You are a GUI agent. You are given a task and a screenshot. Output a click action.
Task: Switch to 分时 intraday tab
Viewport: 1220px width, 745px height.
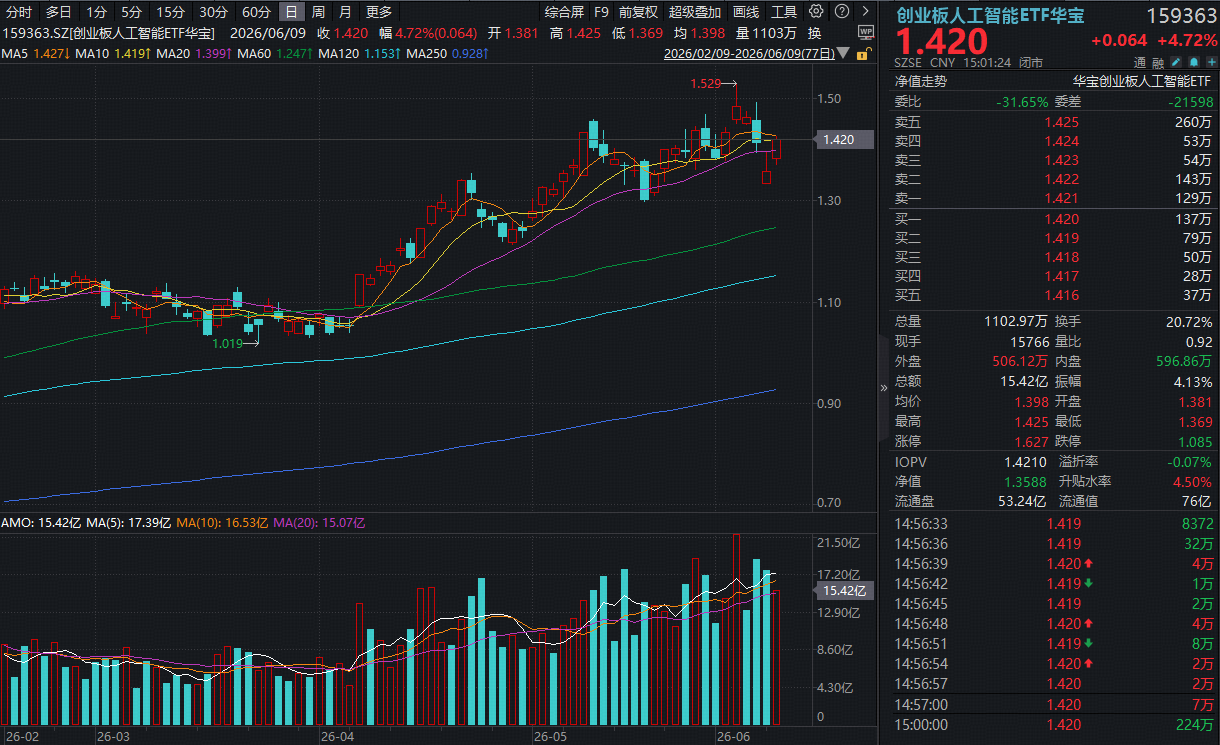click(19, 12)
